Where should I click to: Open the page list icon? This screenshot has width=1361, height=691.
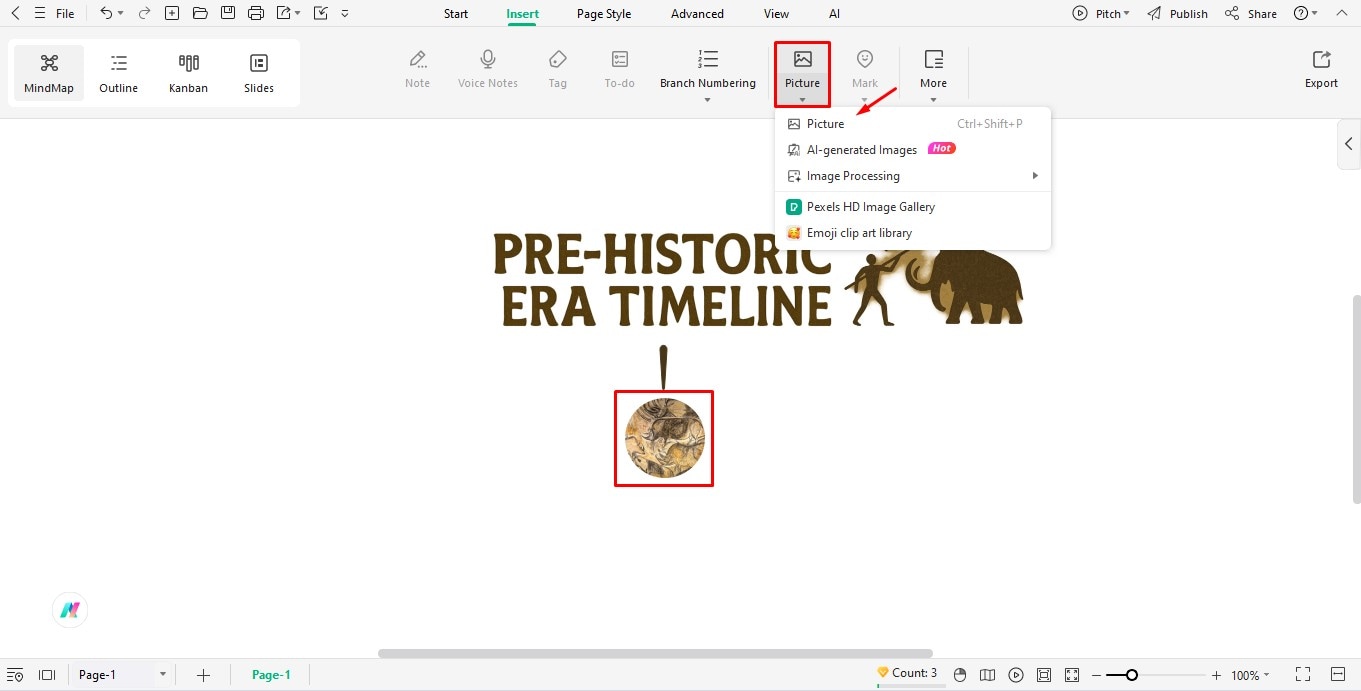point(15,675)
